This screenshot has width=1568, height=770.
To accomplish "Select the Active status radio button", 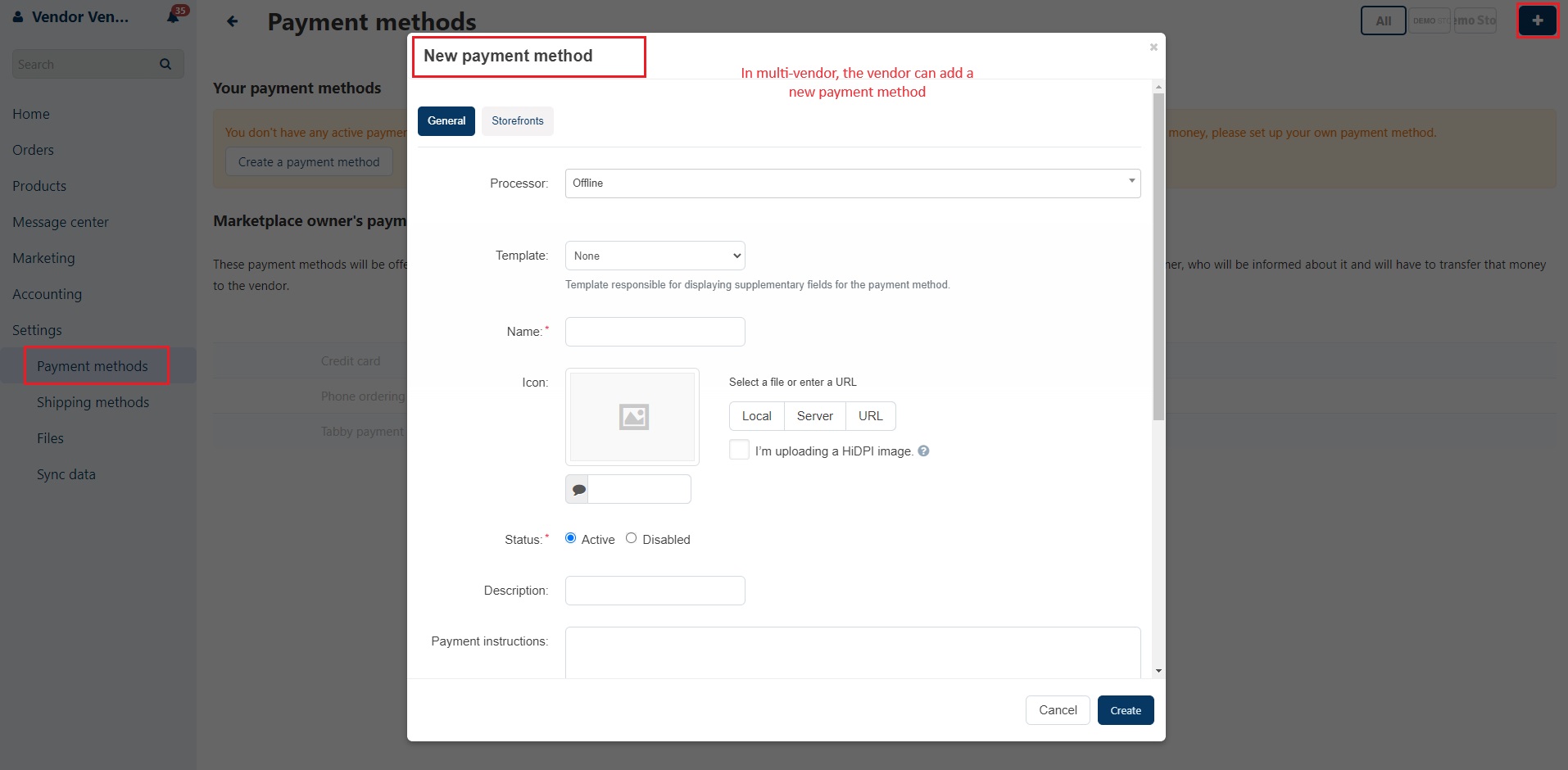I will pyautogui.click(x=571, y=538).
